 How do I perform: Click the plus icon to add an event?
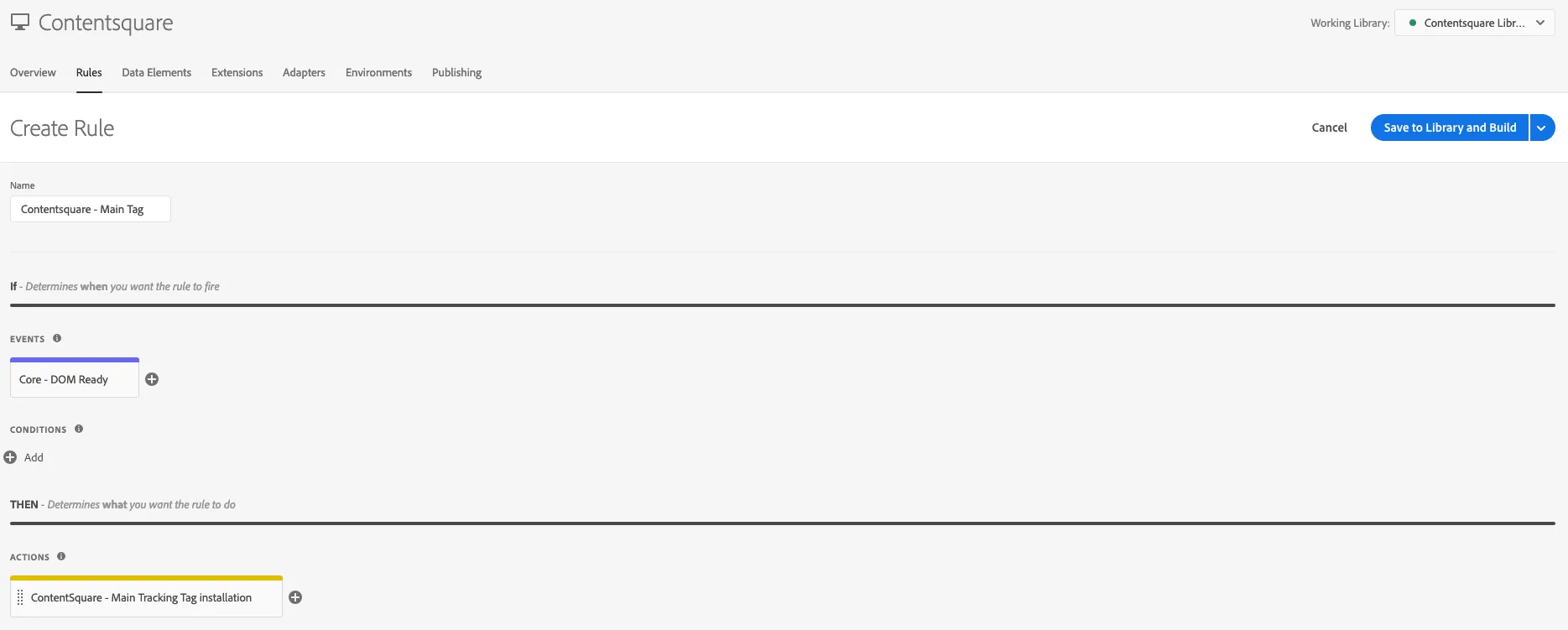152,379
